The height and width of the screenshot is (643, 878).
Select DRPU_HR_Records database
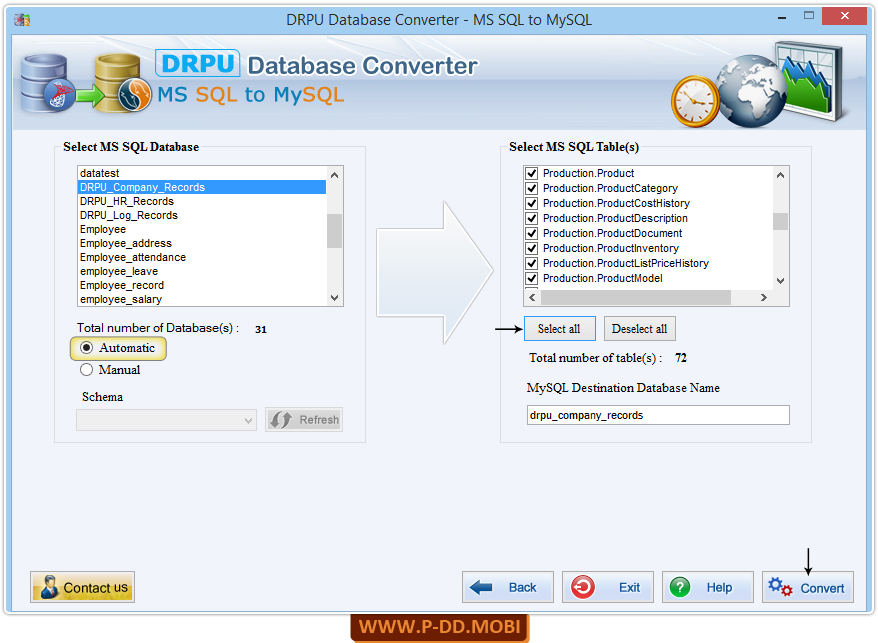click(x=202, y=201)
